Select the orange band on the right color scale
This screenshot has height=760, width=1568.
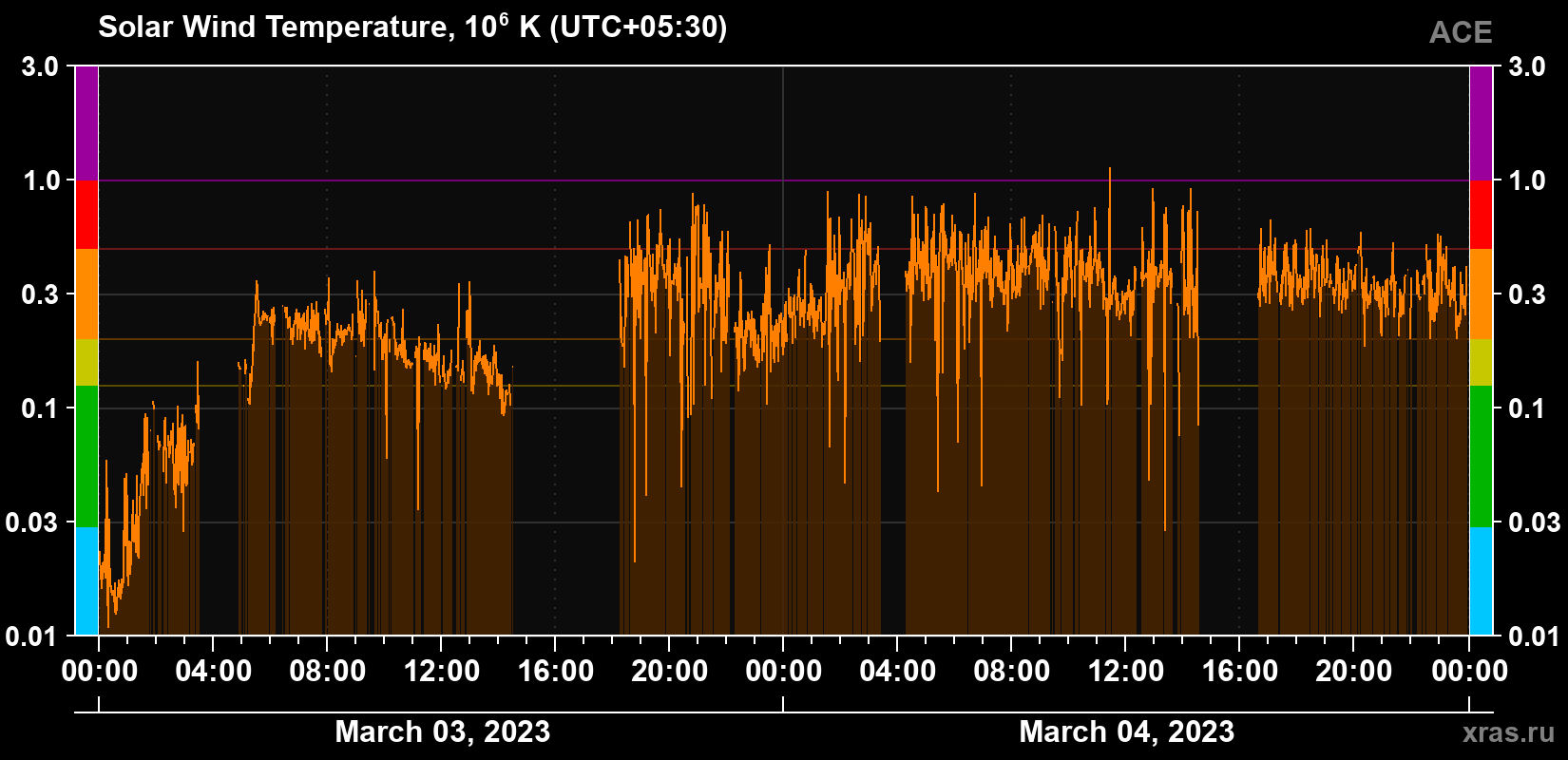[1481, 294]
